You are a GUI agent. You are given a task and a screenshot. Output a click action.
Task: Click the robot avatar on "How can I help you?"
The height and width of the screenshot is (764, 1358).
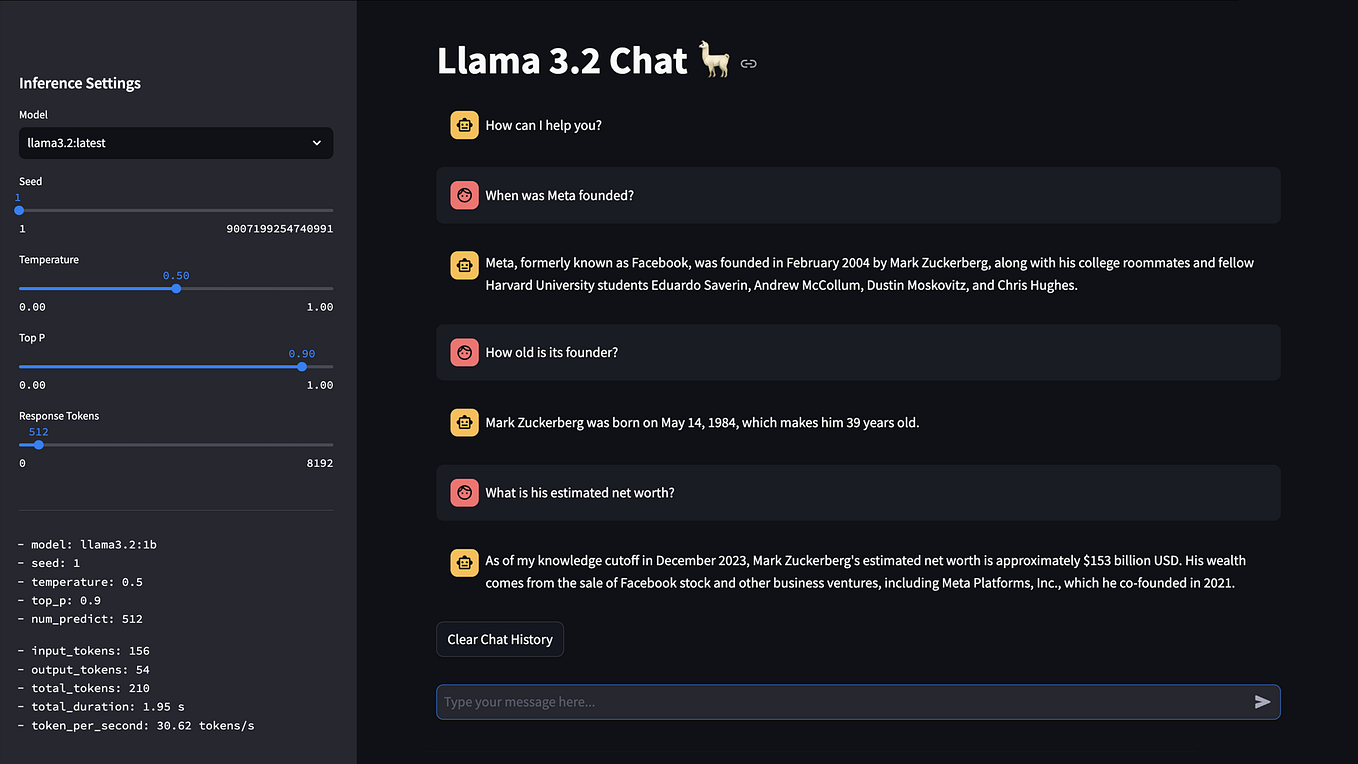coord(464,124)
